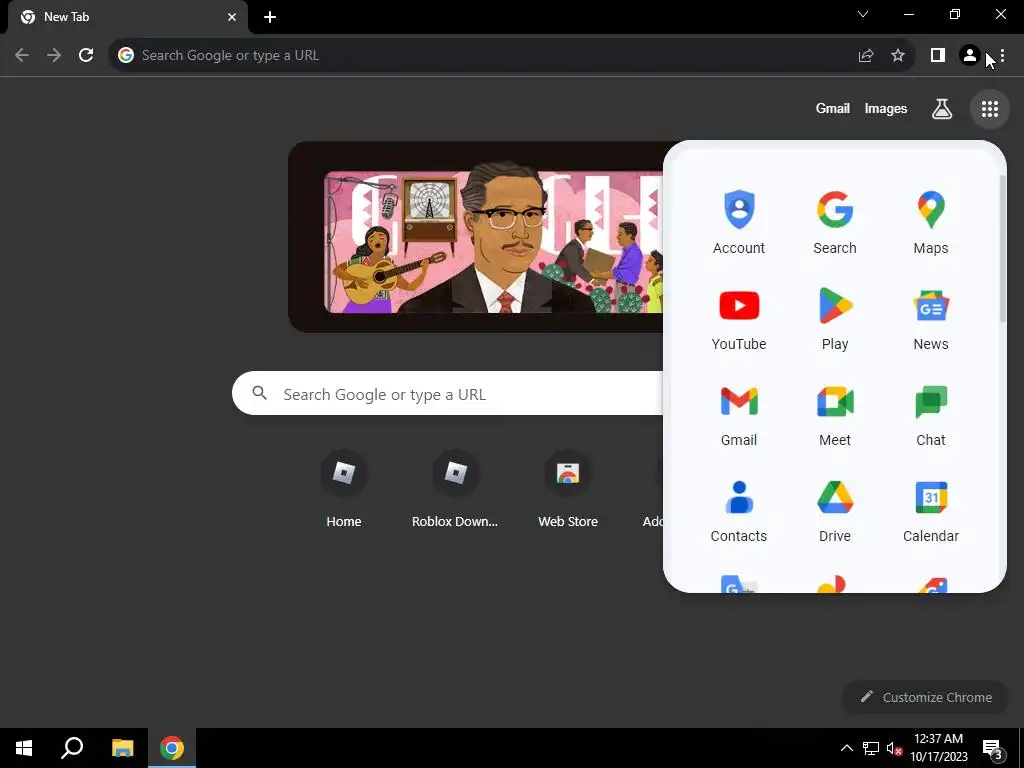Click the Images link at top
This screenshot has width=1024, height=768.
pos(886,109)
